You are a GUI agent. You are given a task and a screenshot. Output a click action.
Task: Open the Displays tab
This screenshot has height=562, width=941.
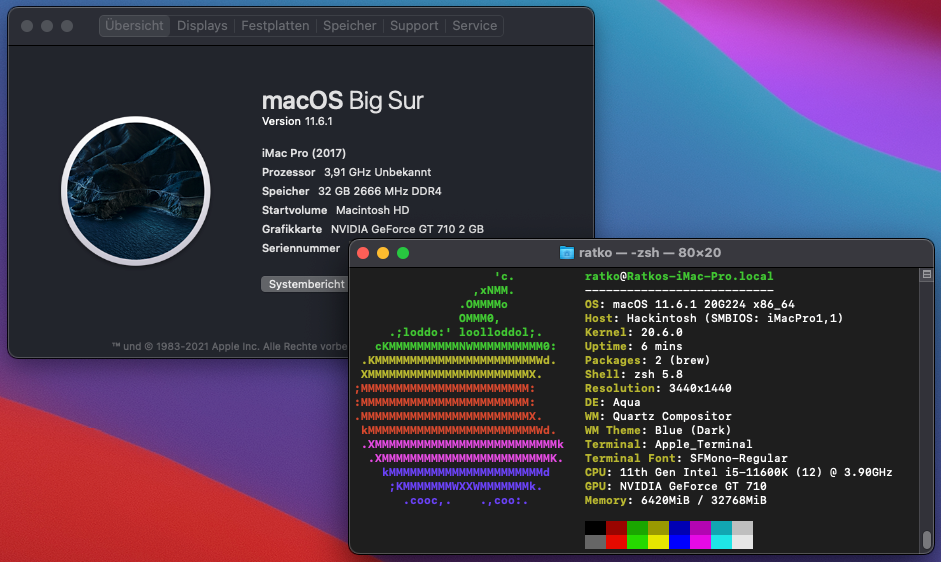coord(202,26)
